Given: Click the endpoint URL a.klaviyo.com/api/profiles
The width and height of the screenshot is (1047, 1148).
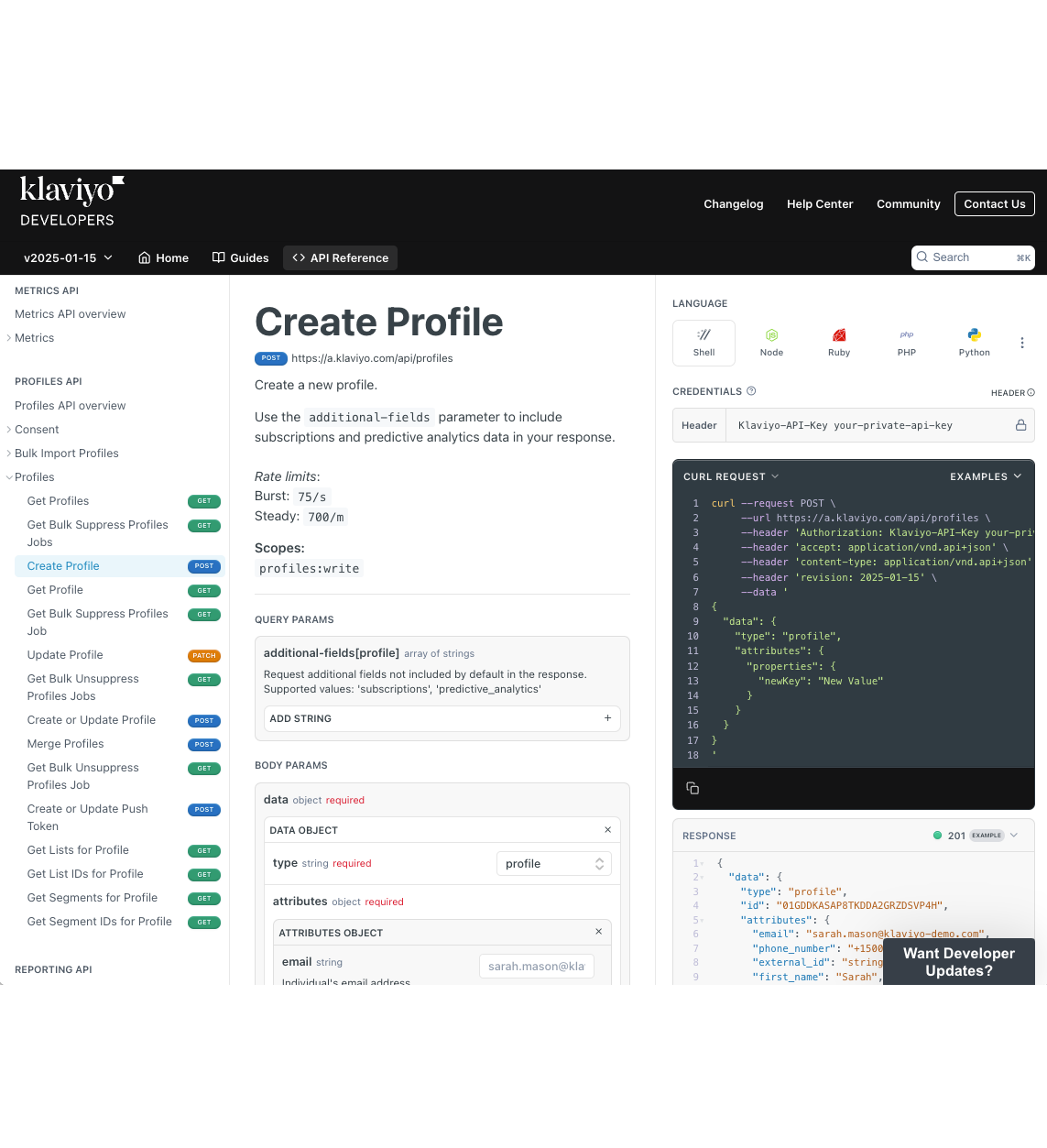Looking at the screenshot, I should click(x=372, y=358).
